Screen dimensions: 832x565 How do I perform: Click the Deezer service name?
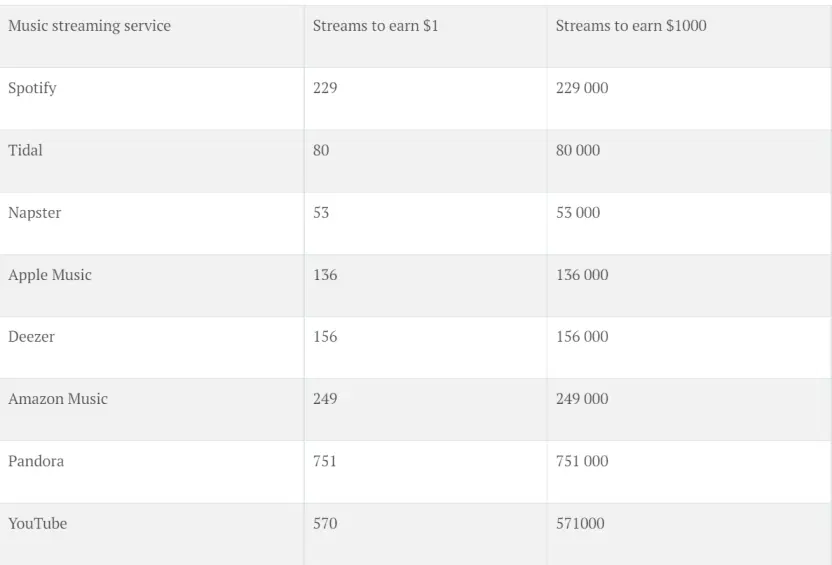(31, 337)
